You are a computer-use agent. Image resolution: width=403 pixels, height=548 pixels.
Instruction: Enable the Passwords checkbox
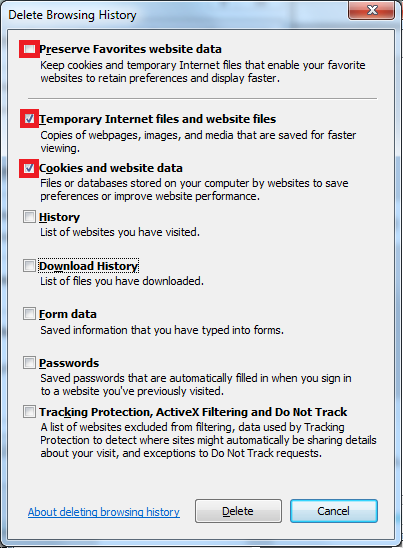[29, 363]
